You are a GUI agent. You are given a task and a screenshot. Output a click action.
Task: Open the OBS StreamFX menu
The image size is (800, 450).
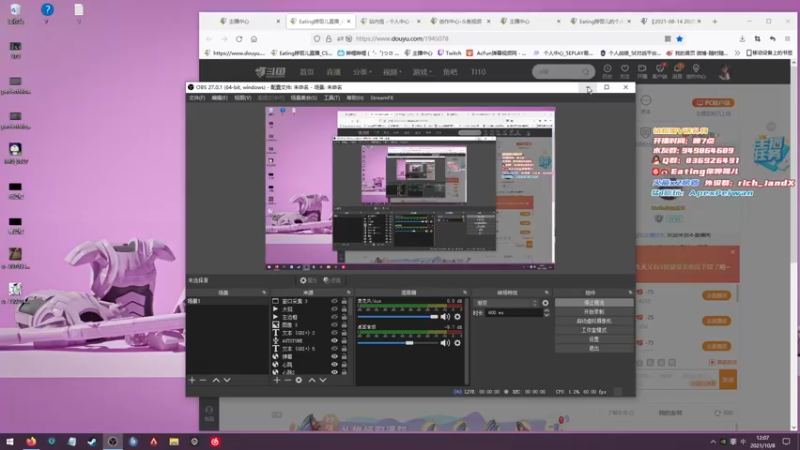pyautogui.click(x=382, y=98)
